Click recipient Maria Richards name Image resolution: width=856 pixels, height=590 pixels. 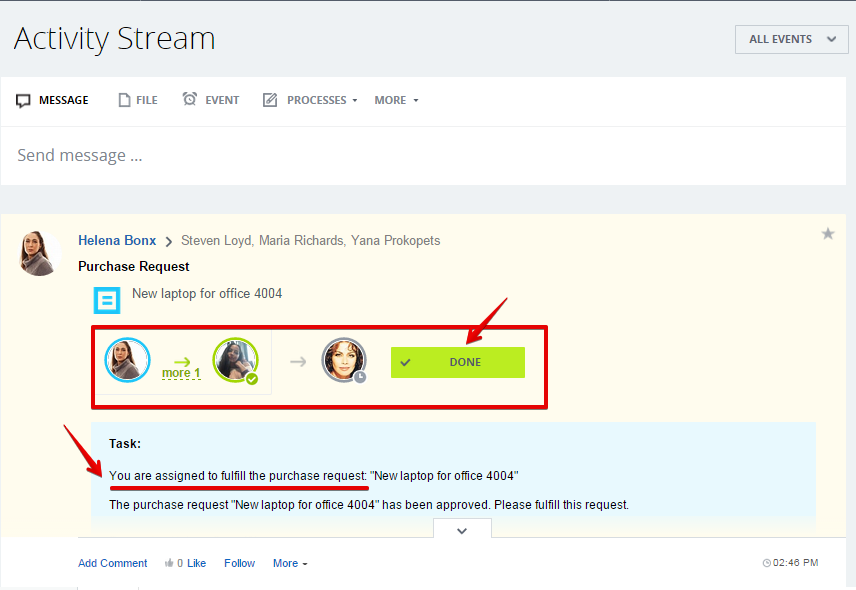[301, 241]
